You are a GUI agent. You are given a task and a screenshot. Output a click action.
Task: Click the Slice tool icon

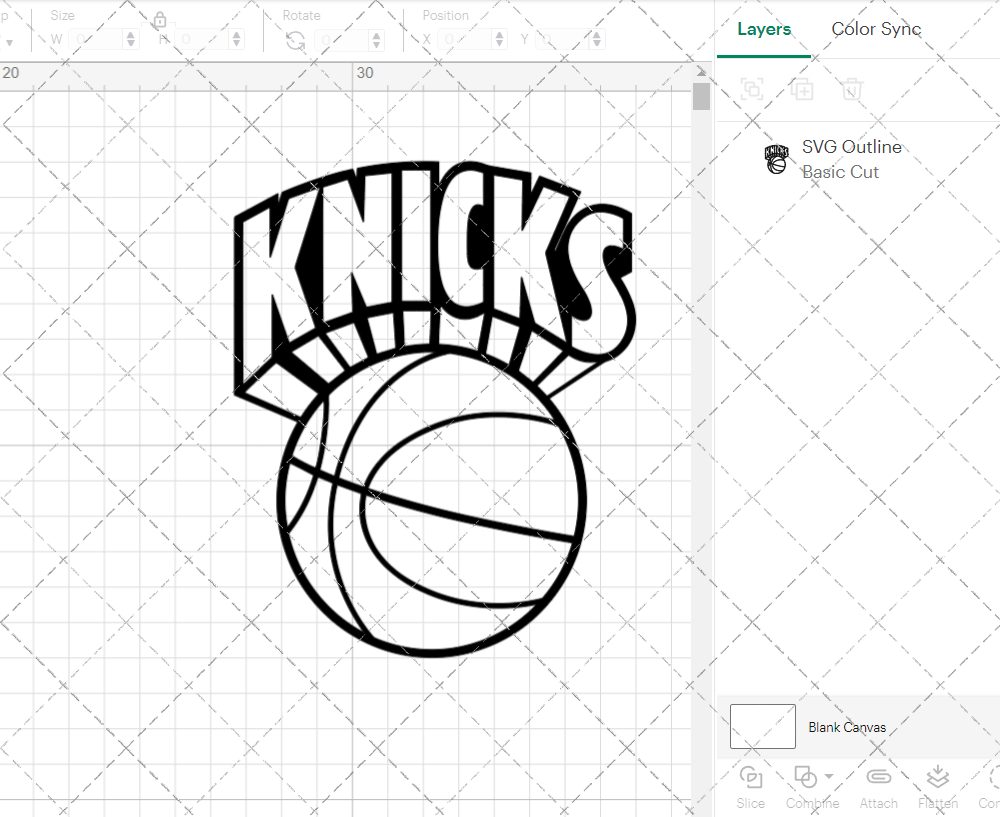(751, 777)
